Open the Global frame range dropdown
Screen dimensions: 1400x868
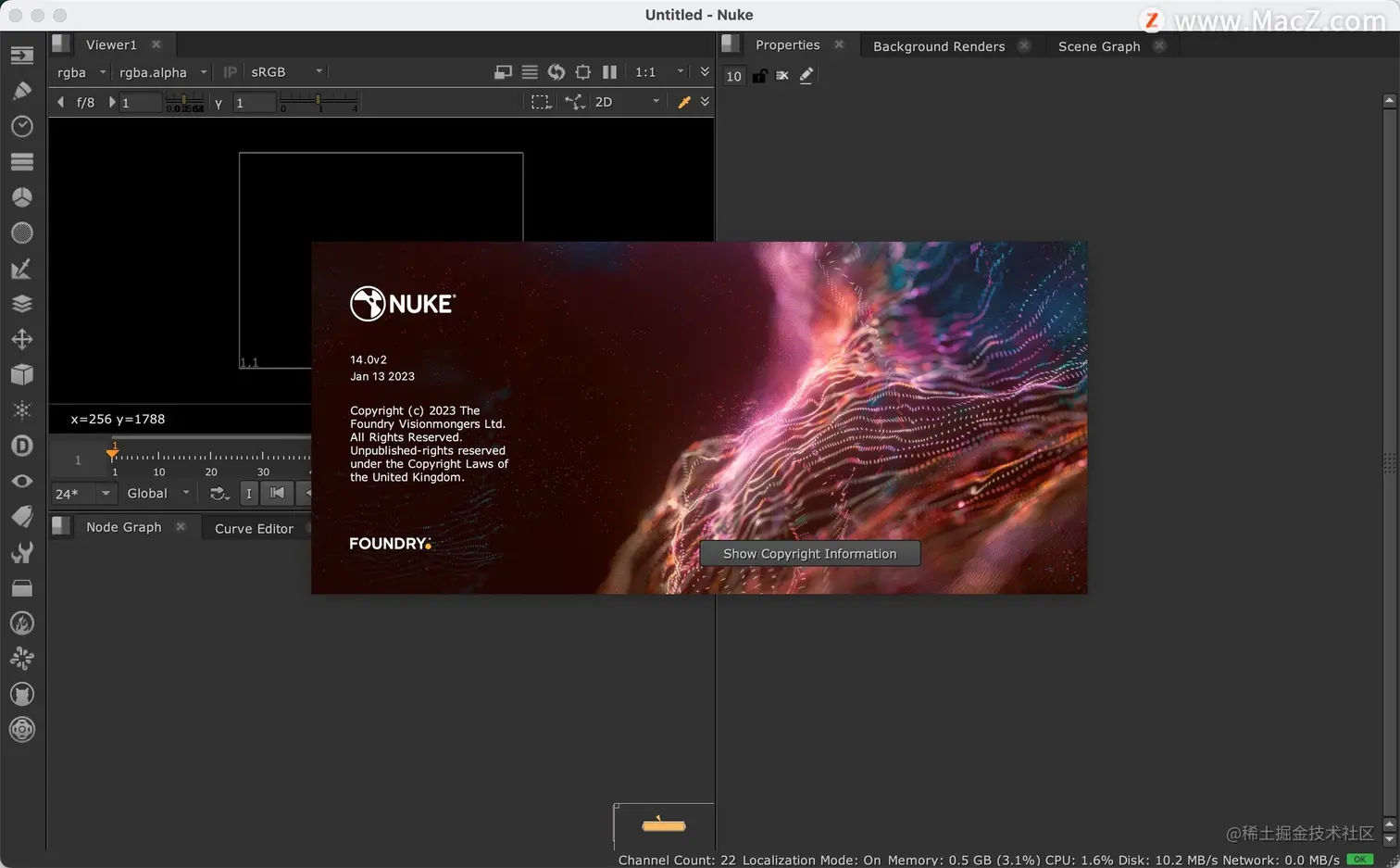pos(157,494)
